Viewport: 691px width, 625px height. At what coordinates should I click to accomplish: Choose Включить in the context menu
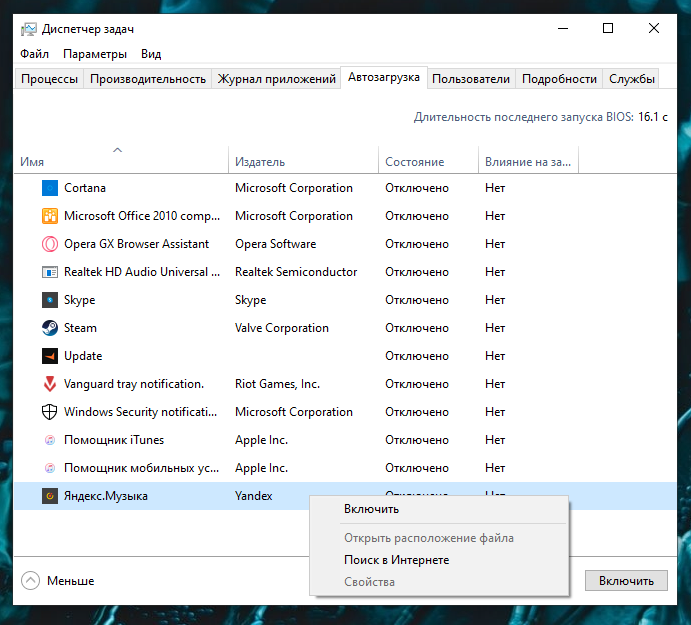[439, 509]
